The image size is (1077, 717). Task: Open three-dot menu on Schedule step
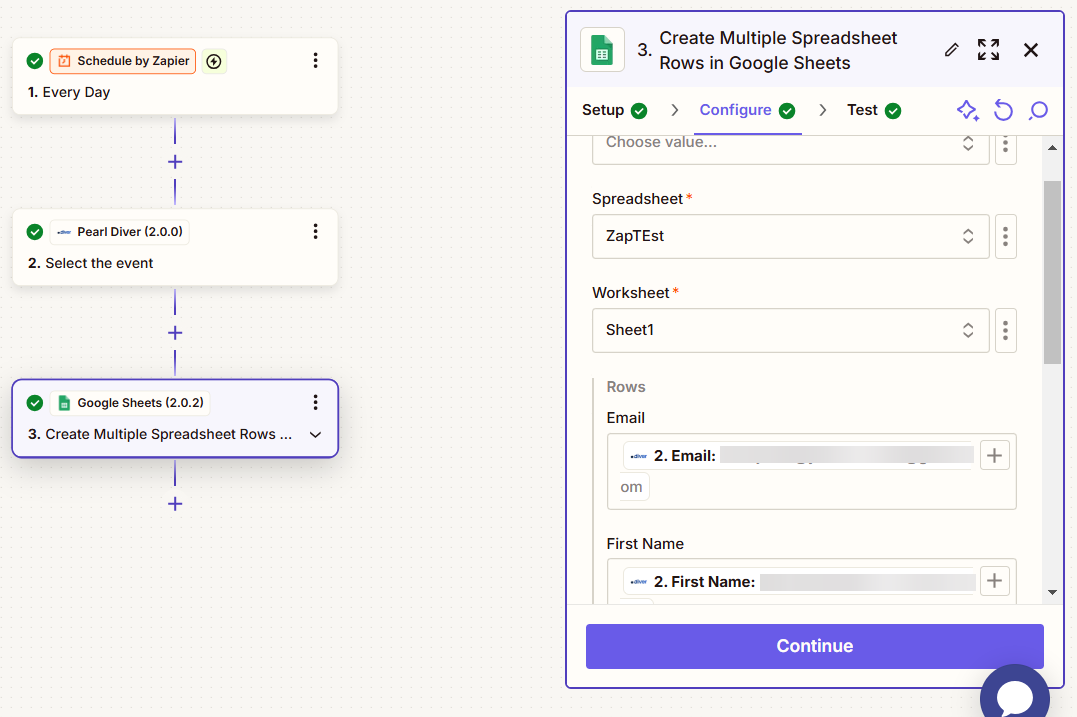[315, 61]
